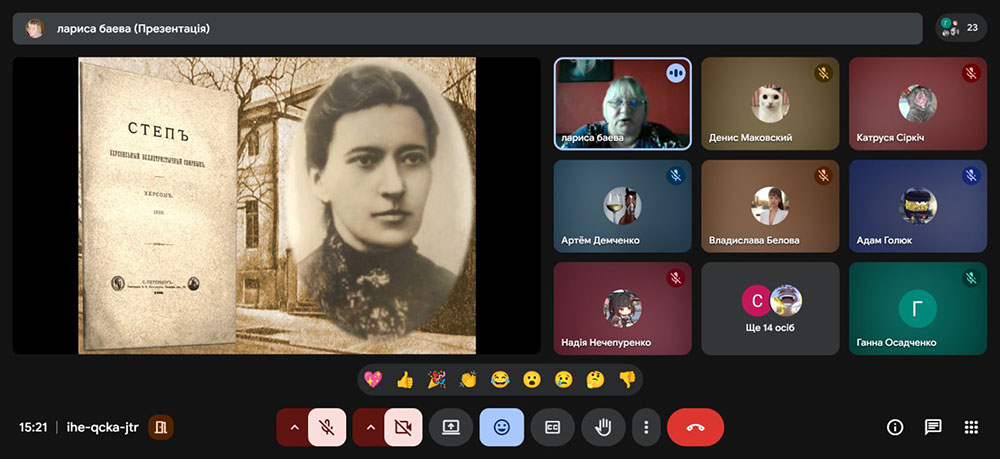Close the emoji reactions bar
The height and width of the screenshot is (459, 1000).
(x=502, y=427)
